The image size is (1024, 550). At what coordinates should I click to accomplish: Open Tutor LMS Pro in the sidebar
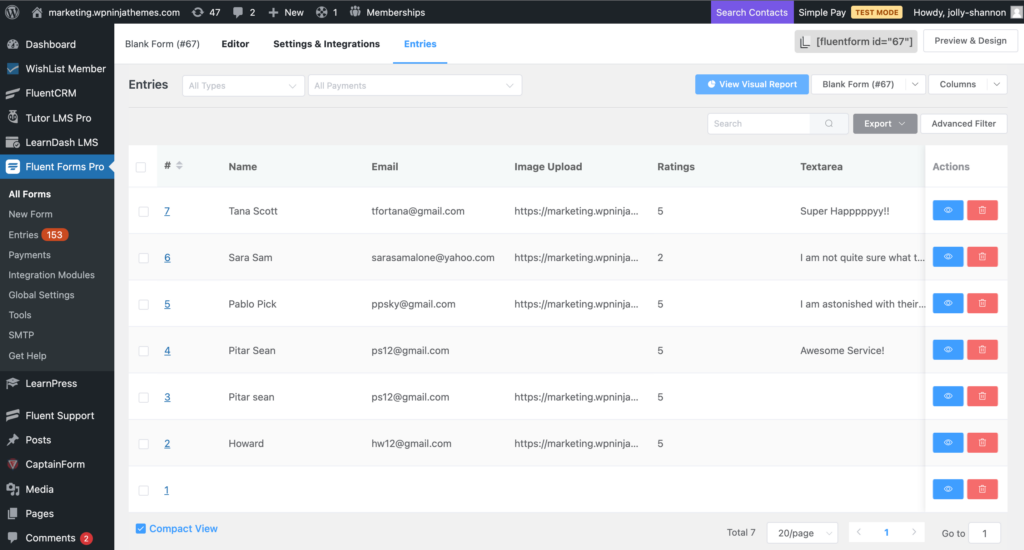click(57, 118)
